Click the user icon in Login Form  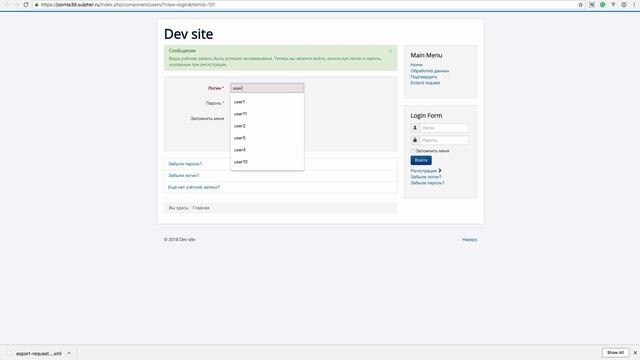(x=415, y=128)
